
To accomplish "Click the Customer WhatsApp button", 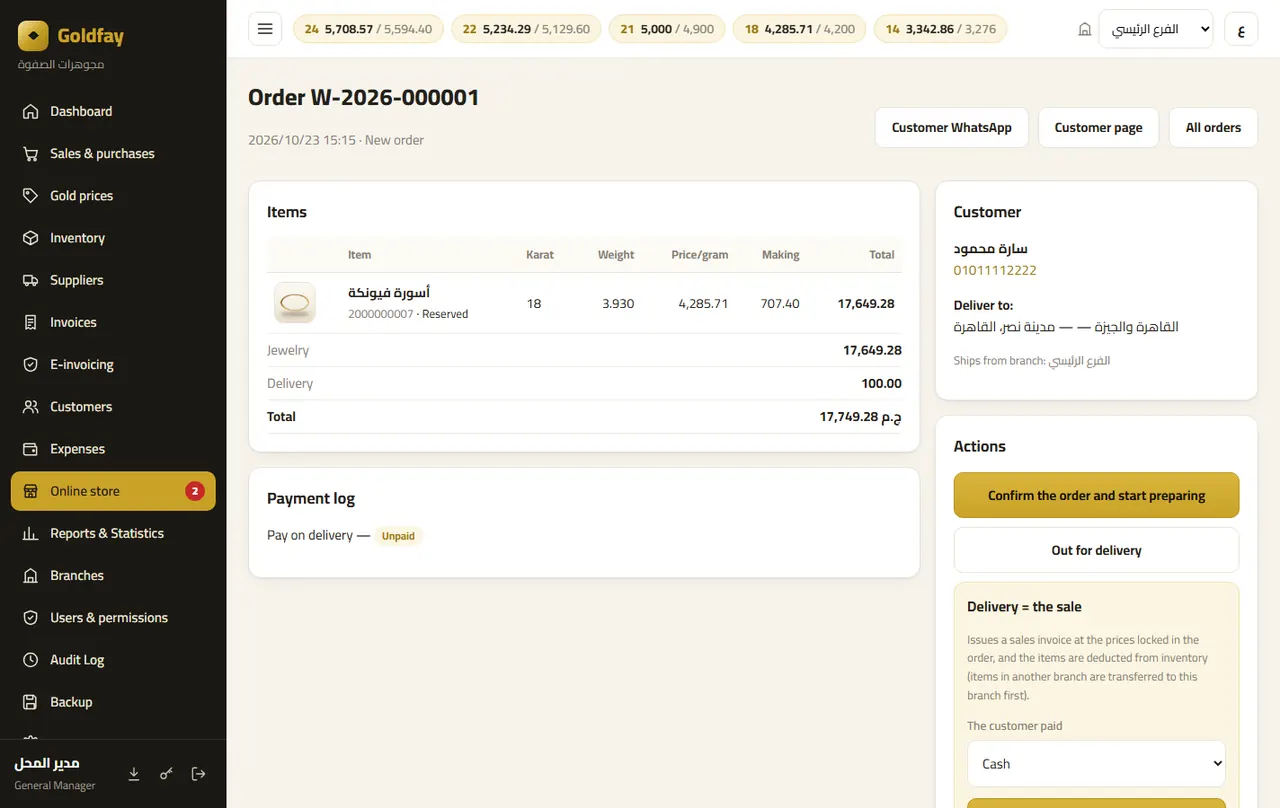I will click(x=952, y=128).
